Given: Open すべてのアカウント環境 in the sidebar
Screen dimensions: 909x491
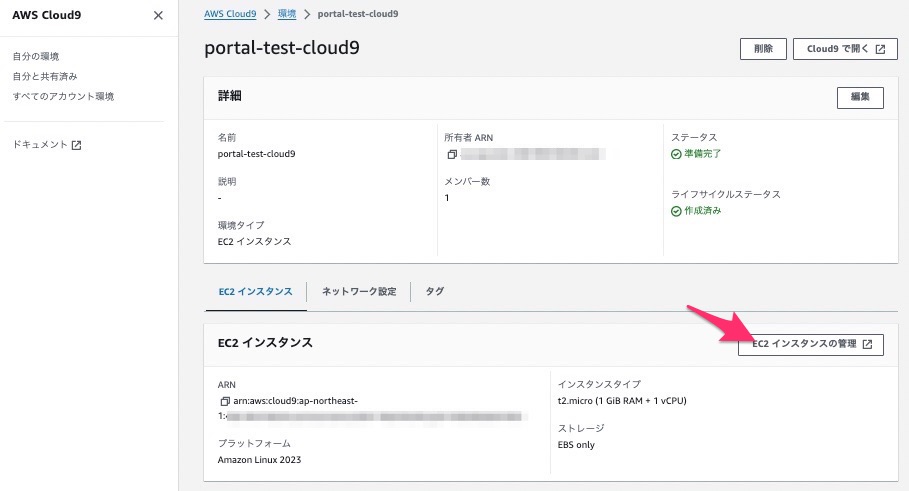Looking at the screenshot, I should pyautogui.click(x=63, y=96).
